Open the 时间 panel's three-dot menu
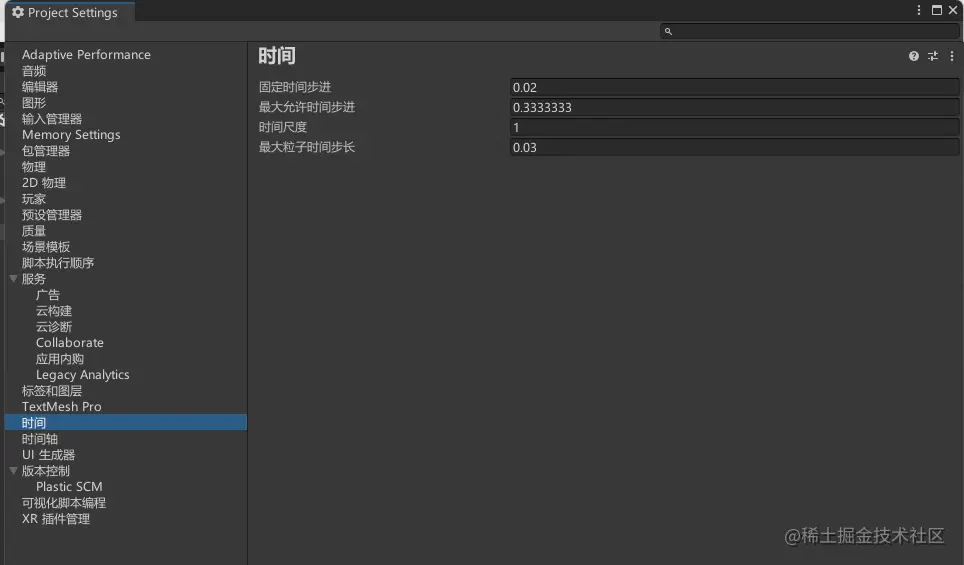The width and height of the screenshot is (964, 565). click(x=952, y=56)
